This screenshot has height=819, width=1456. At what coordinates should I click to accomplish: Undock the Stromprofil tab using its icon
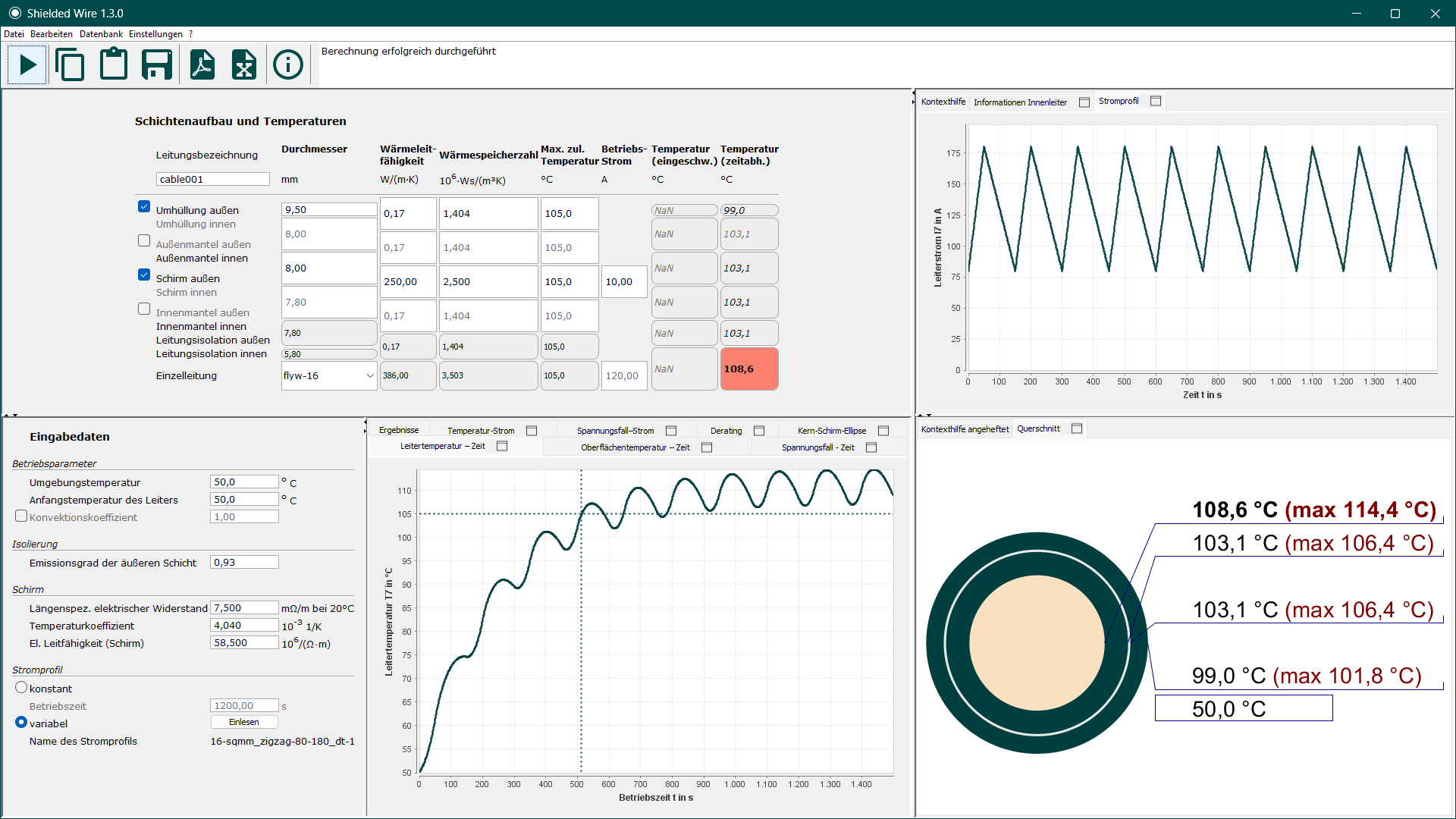tap(1156, 101)
